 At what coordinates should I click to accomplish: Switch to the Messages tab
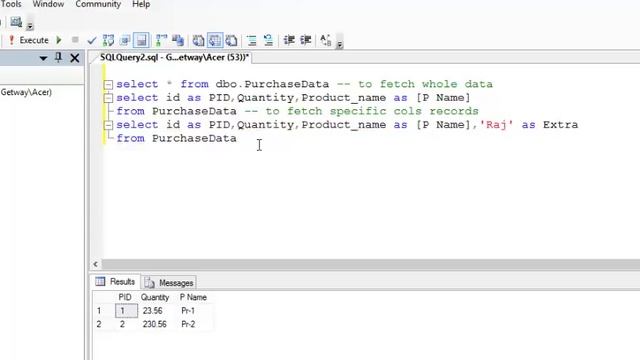(169, 283)
